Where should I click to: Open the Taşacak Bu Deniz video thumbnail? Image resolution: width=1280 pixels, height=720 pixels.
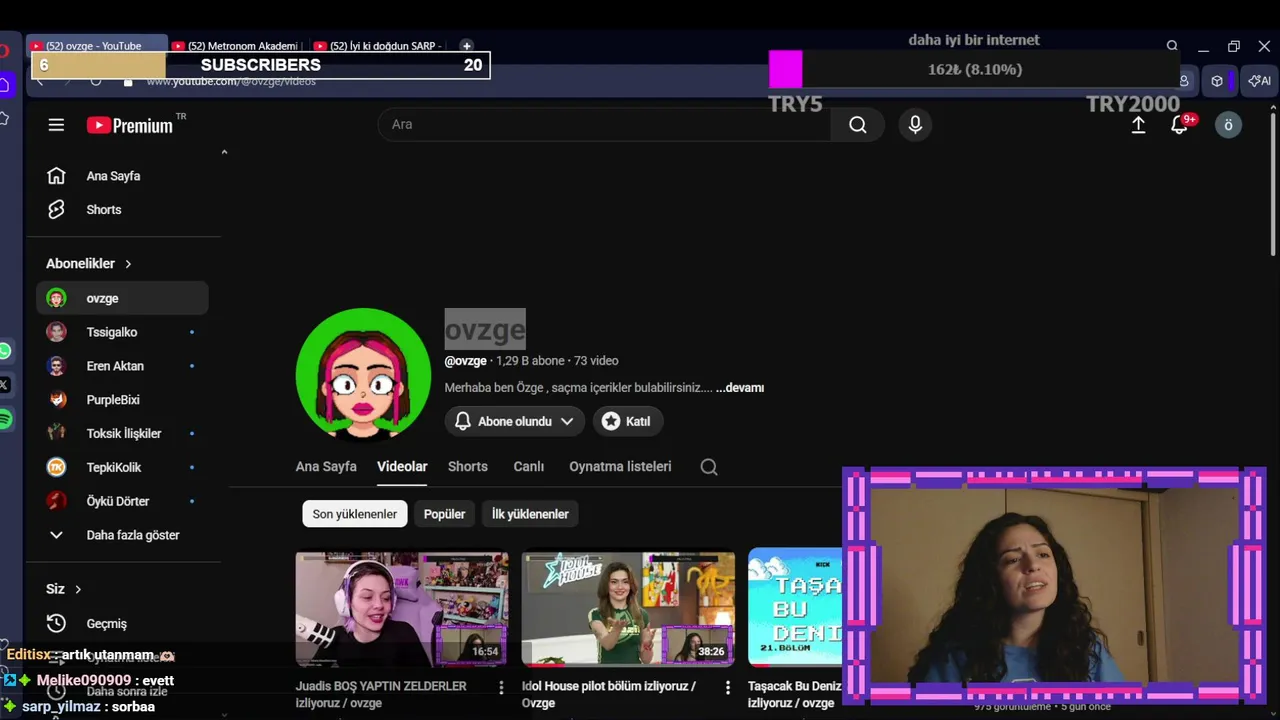[x=795, y=609]
